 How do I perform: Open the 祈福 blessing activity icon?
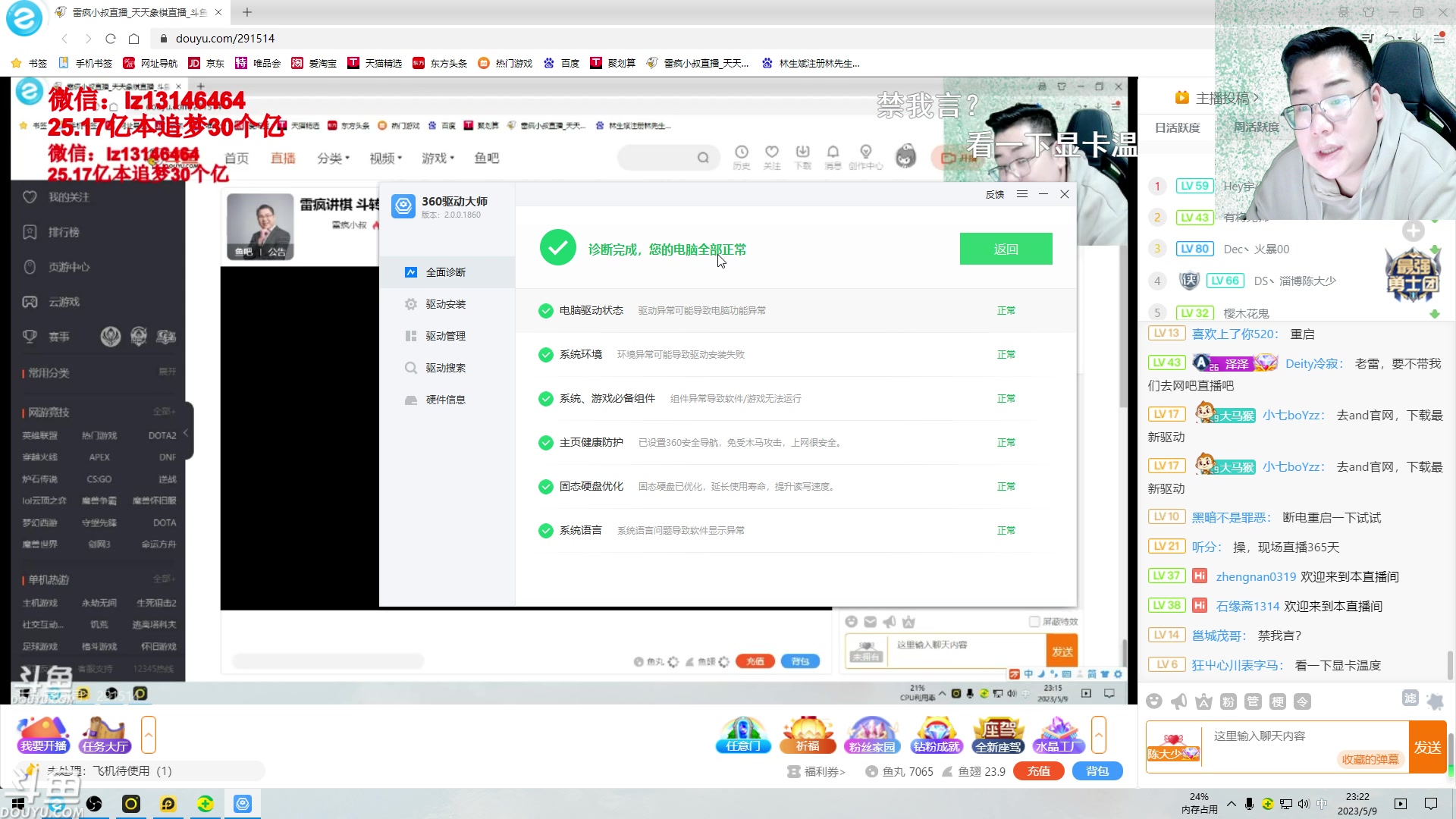coord(808,734)
